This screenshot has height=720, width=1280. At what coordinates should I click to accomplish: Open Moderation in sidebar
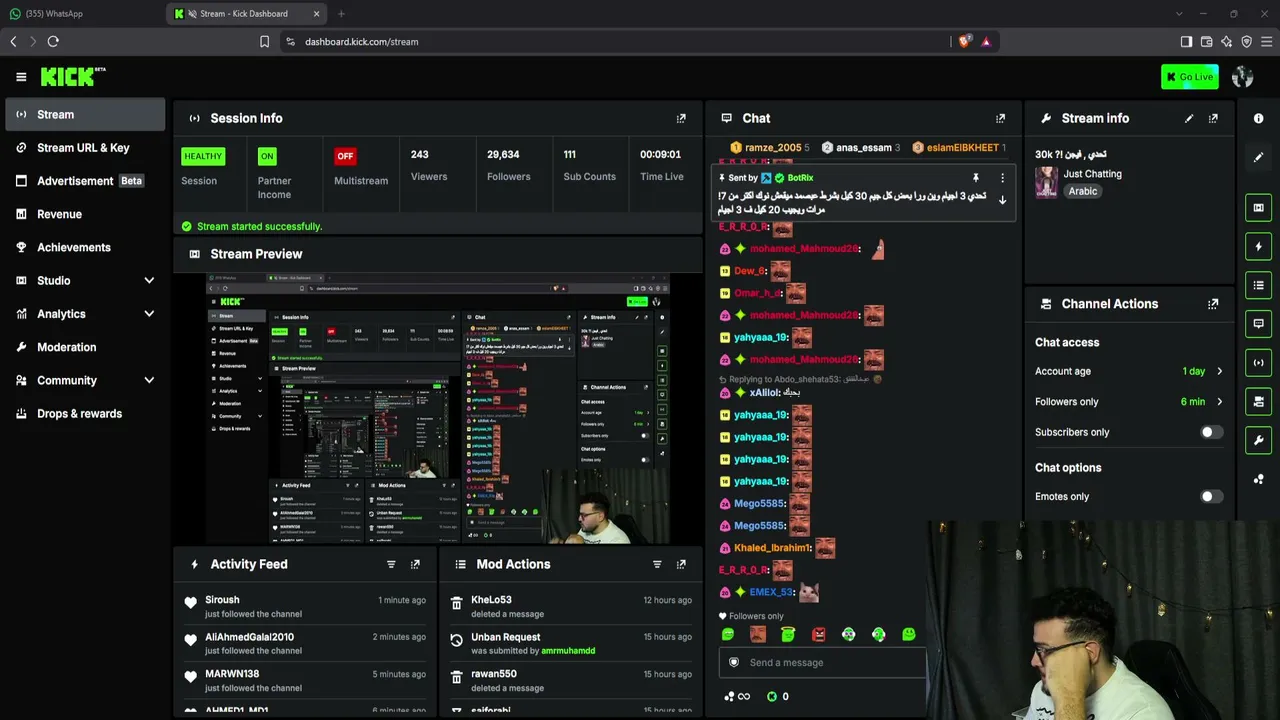(x=85, y=347)
